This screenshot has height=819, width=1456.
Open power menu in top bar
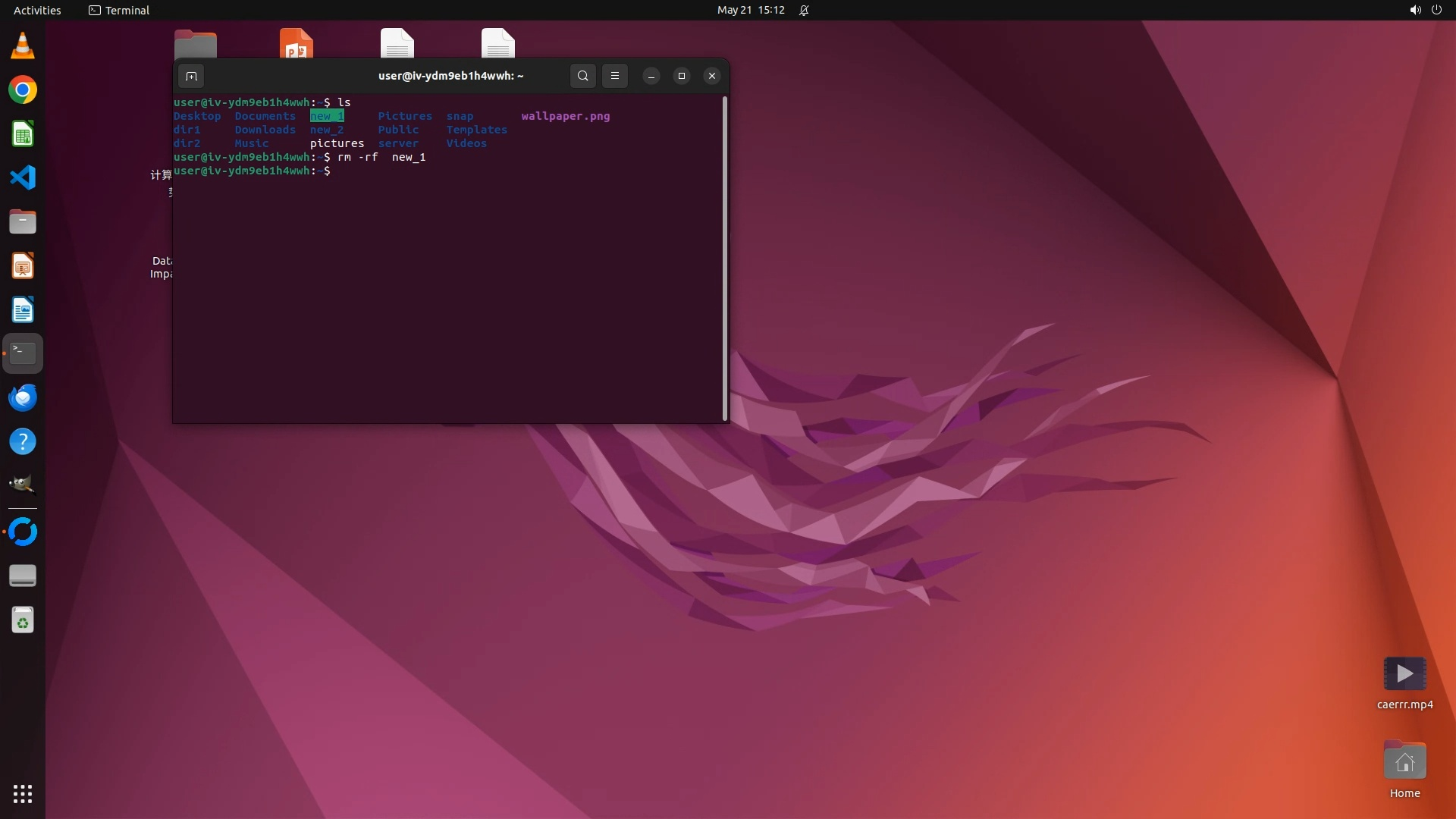click(1436, 11)
